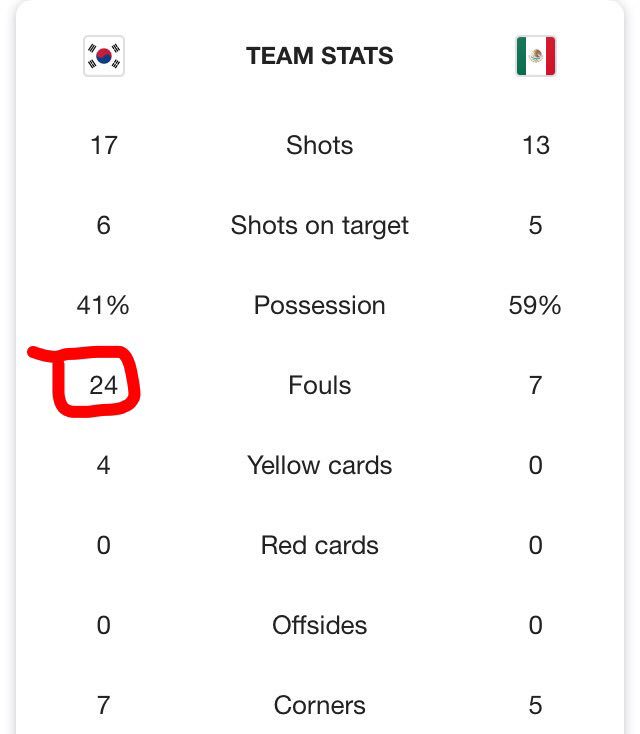
Task: Click the Fouls stat label
Action: click(x=320, y=385)
